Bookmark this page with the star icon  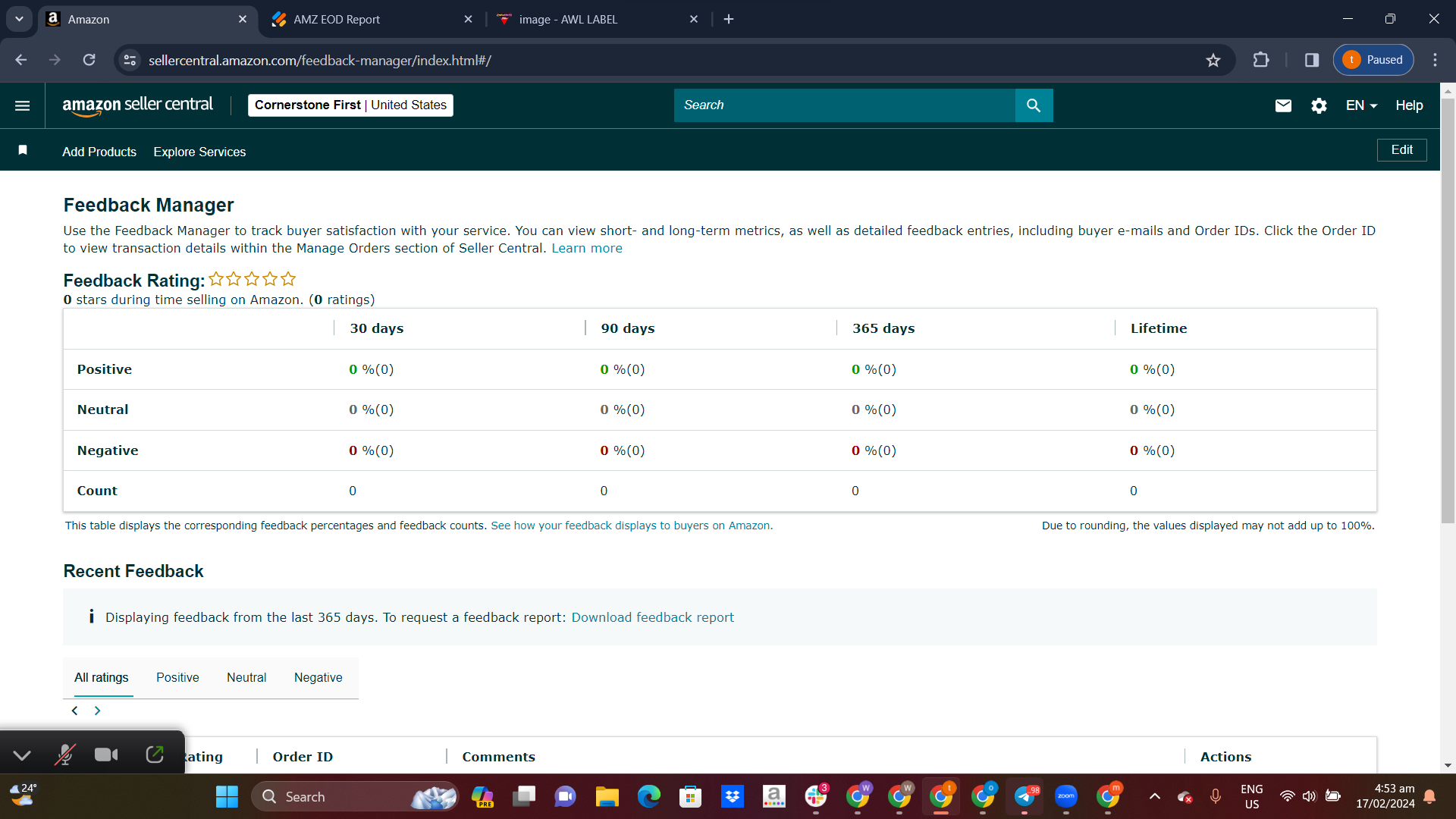[1213, 60]
